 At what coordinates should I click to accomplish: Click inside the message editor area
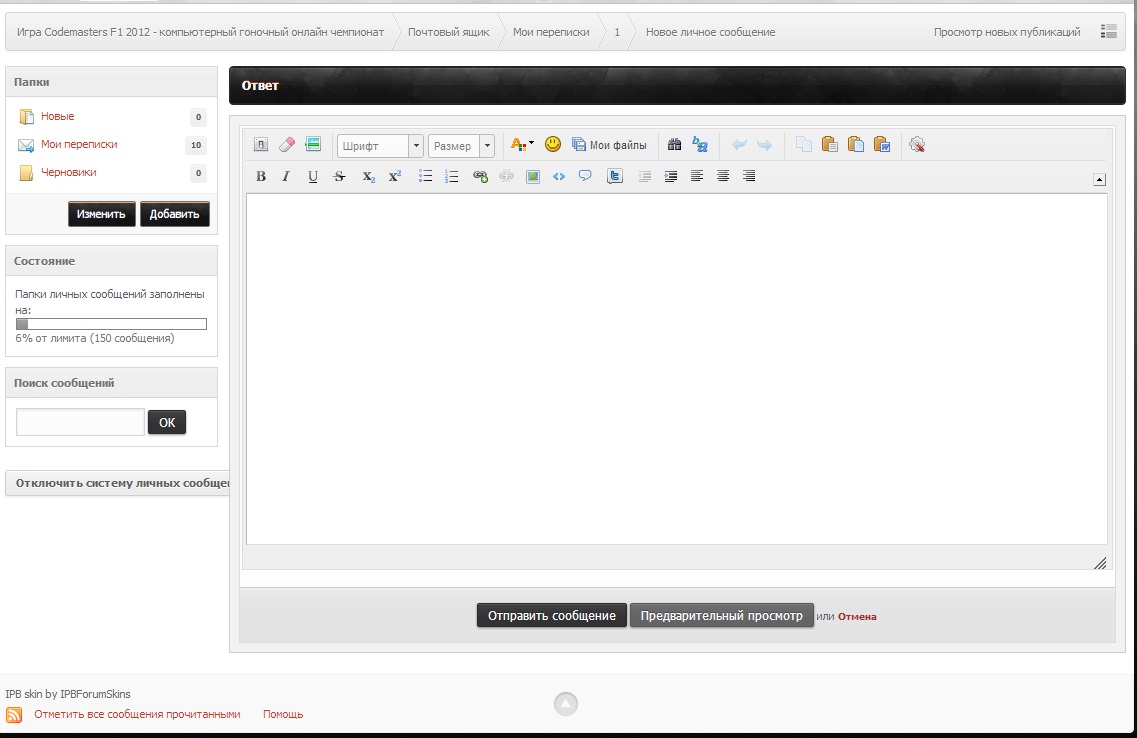[677, 369]
